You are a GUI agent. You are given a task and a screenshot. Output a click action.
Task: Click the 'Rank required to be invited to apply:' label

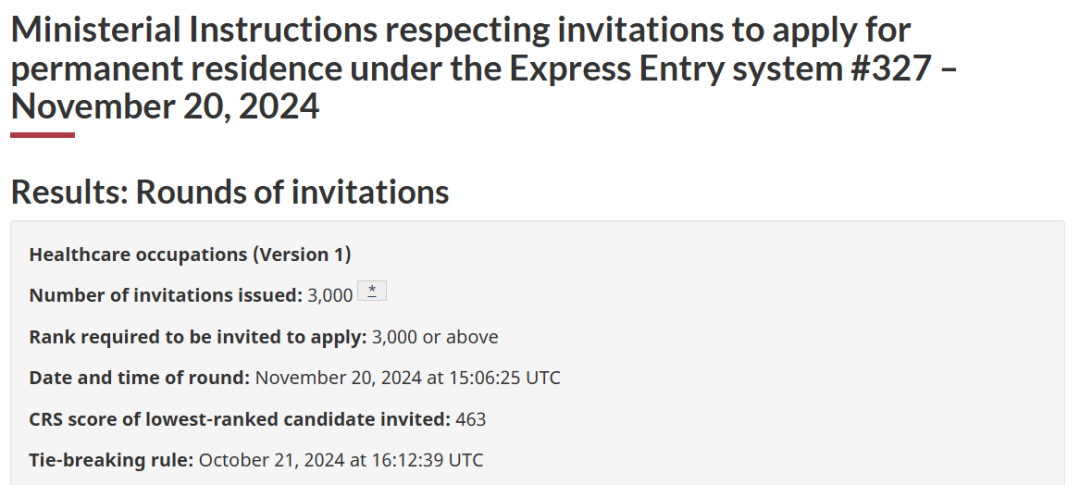click(198, 337)
